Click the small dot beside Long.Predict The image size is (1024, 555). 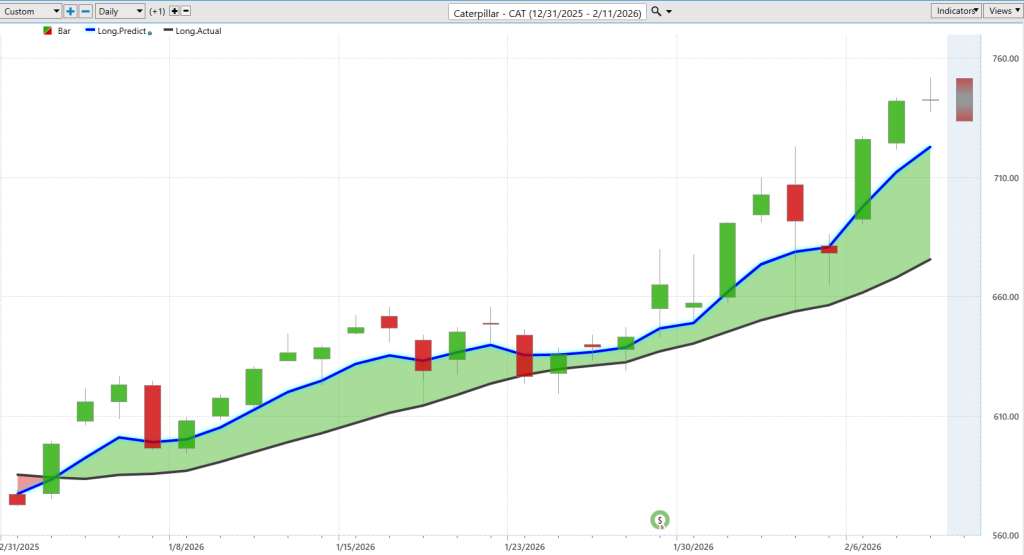pos(150,33)
